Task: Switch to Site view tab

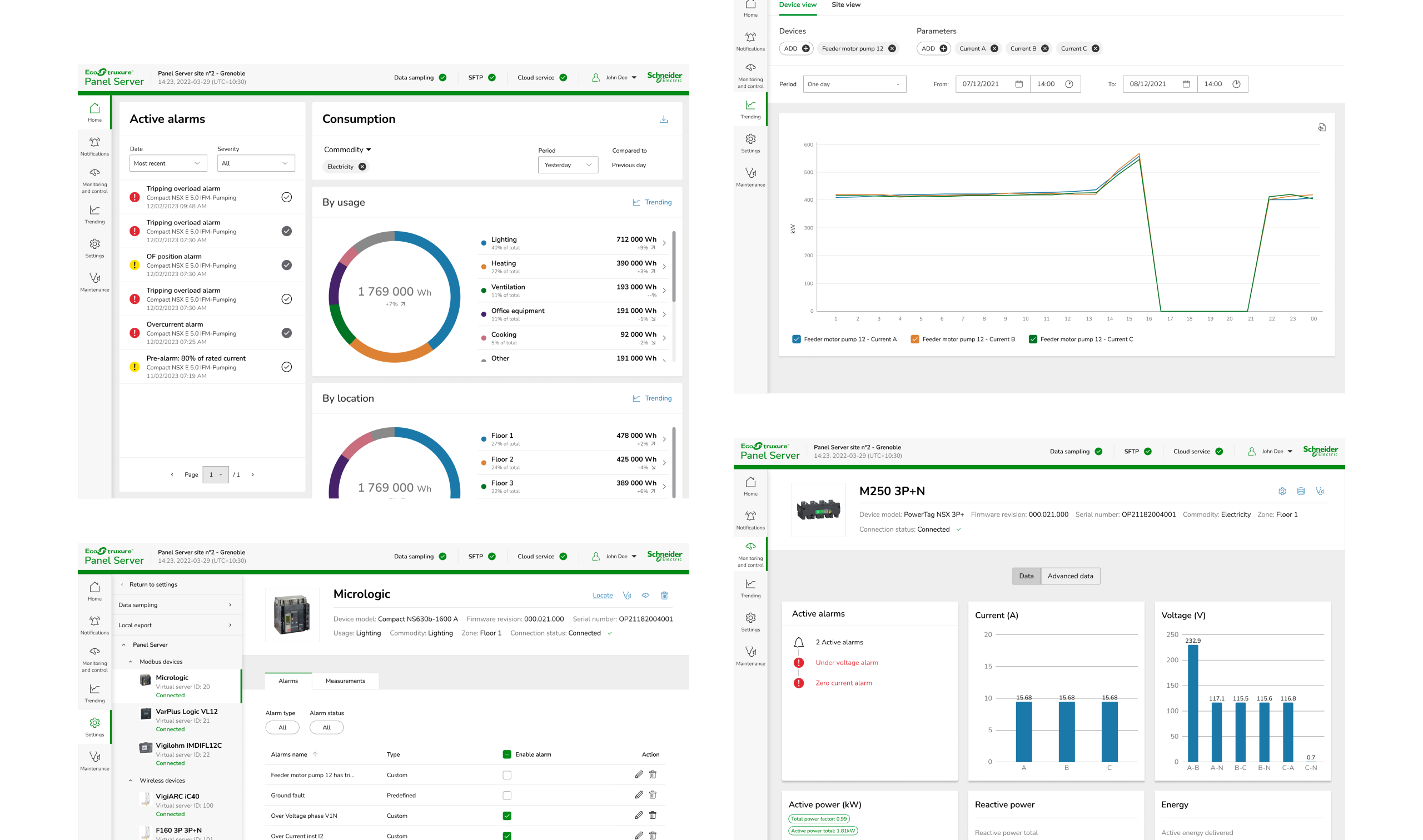Action: coord(845,4)
